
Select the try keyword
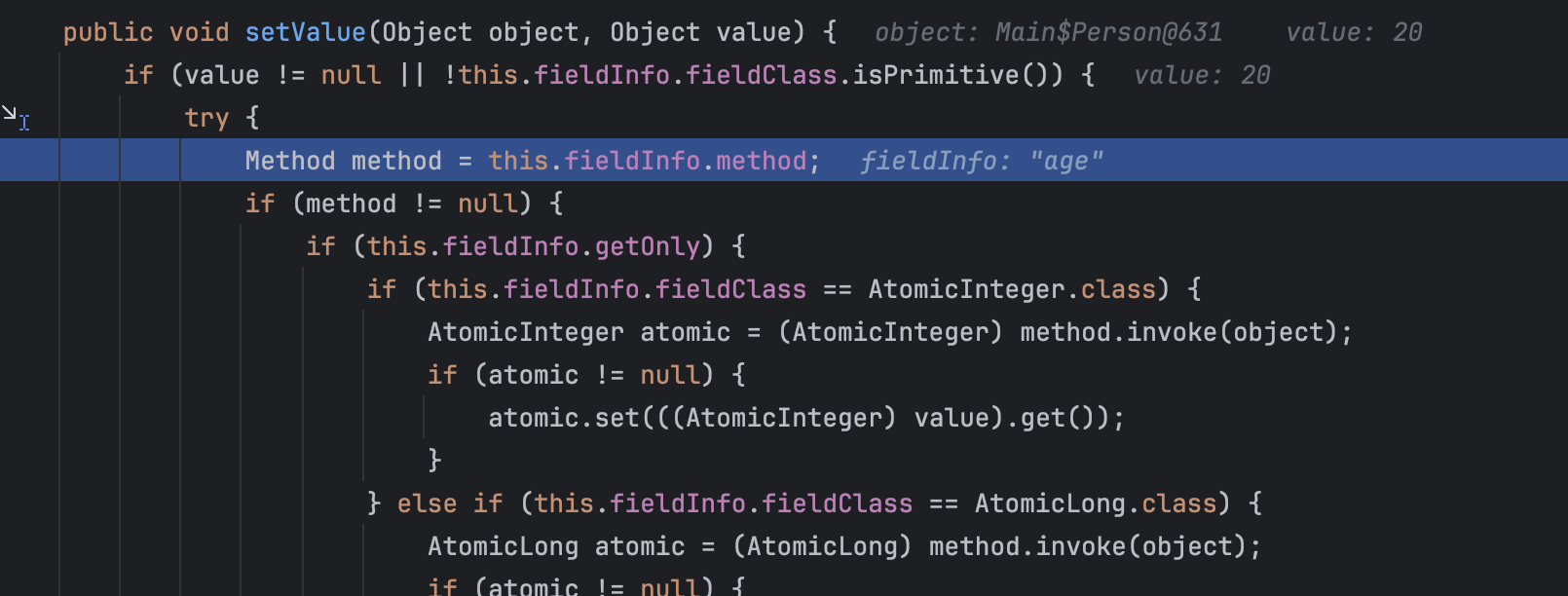pos(206,119)
